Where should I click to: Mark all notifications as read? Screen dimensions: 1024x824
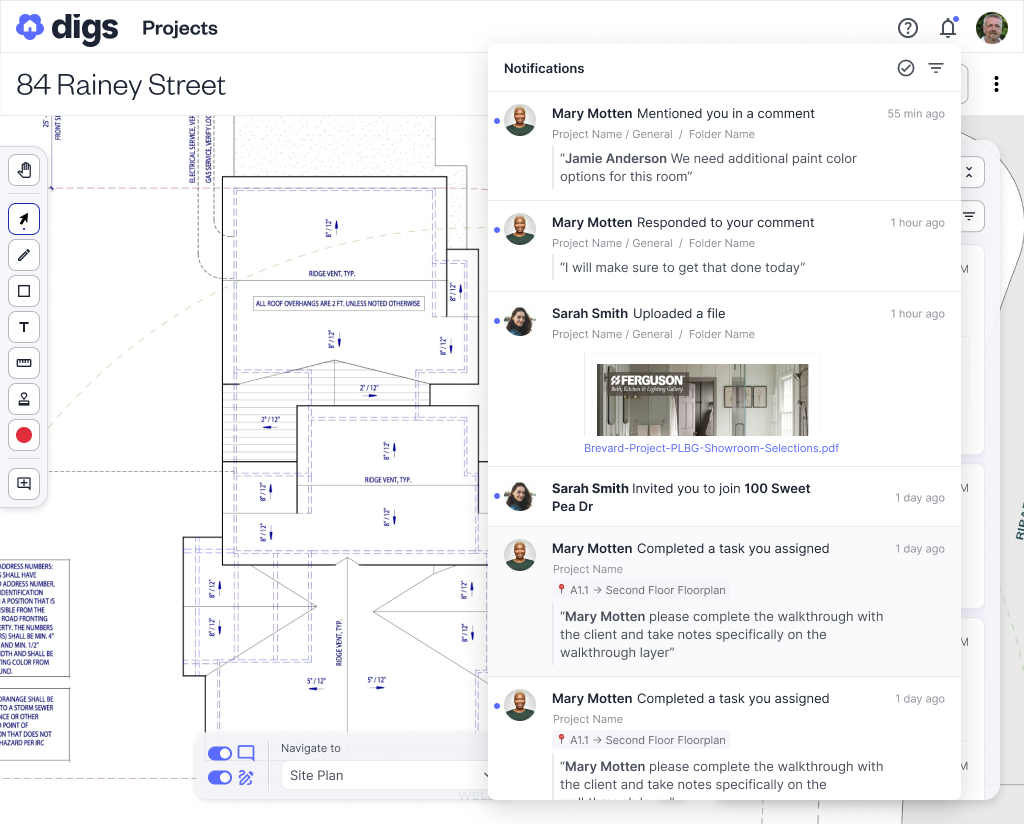coord(906,68)
